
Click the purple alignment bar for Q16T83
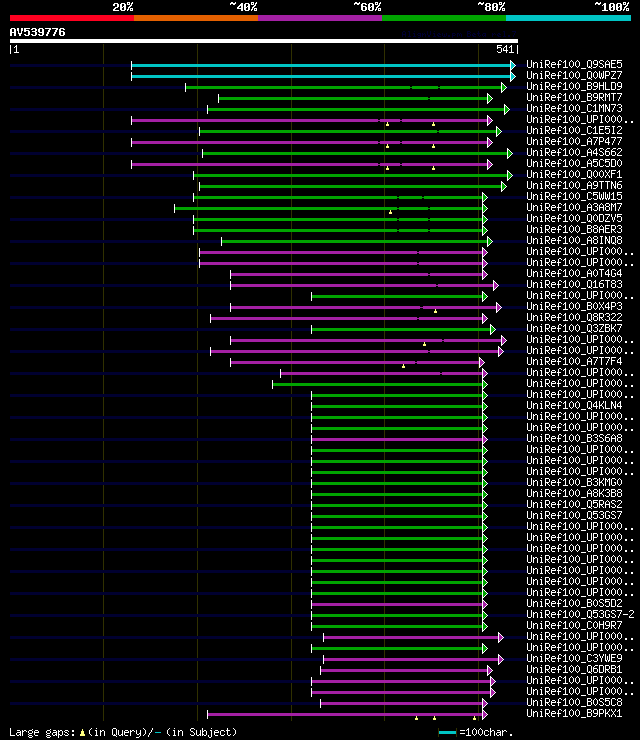point(362,286)
